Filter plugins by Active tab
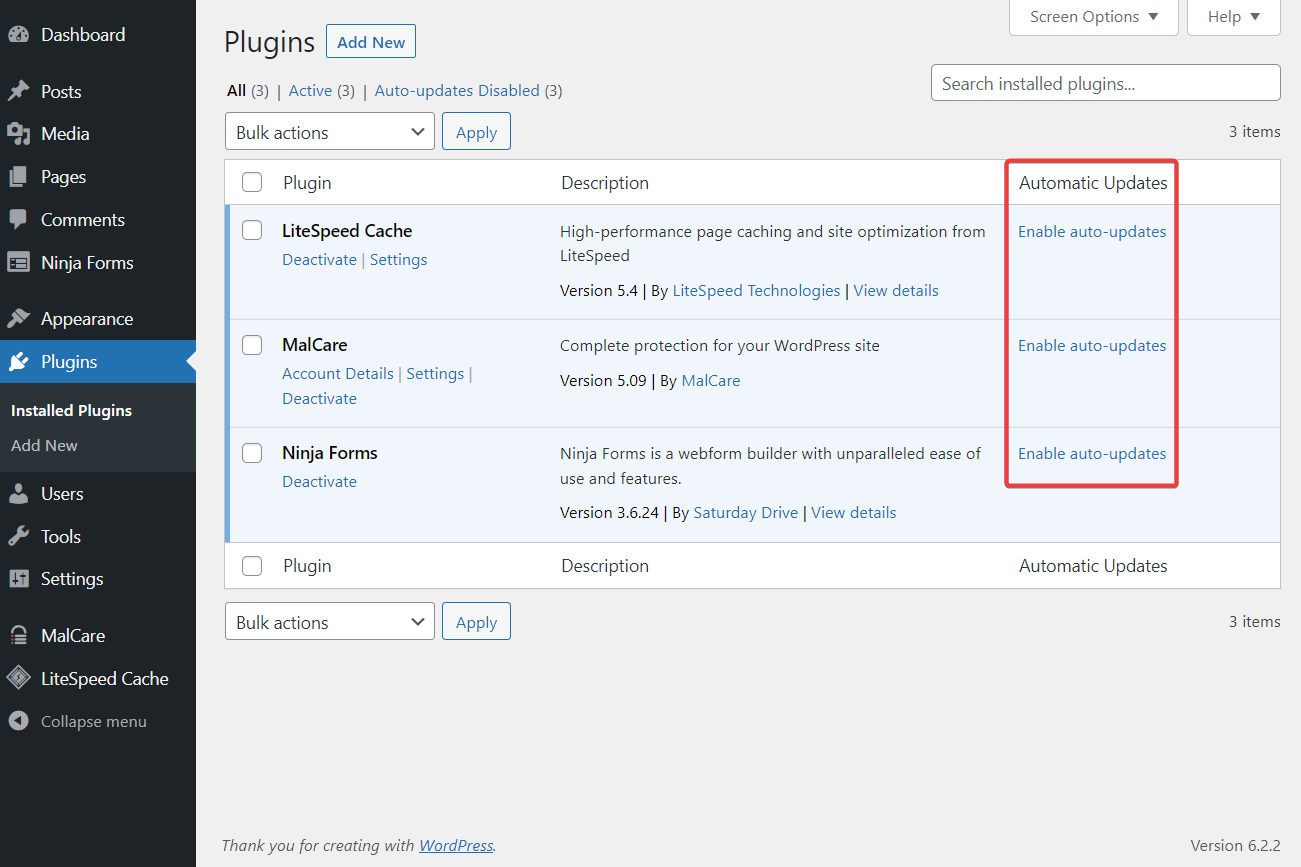The image size is (1301, 867). pos(310,91)
